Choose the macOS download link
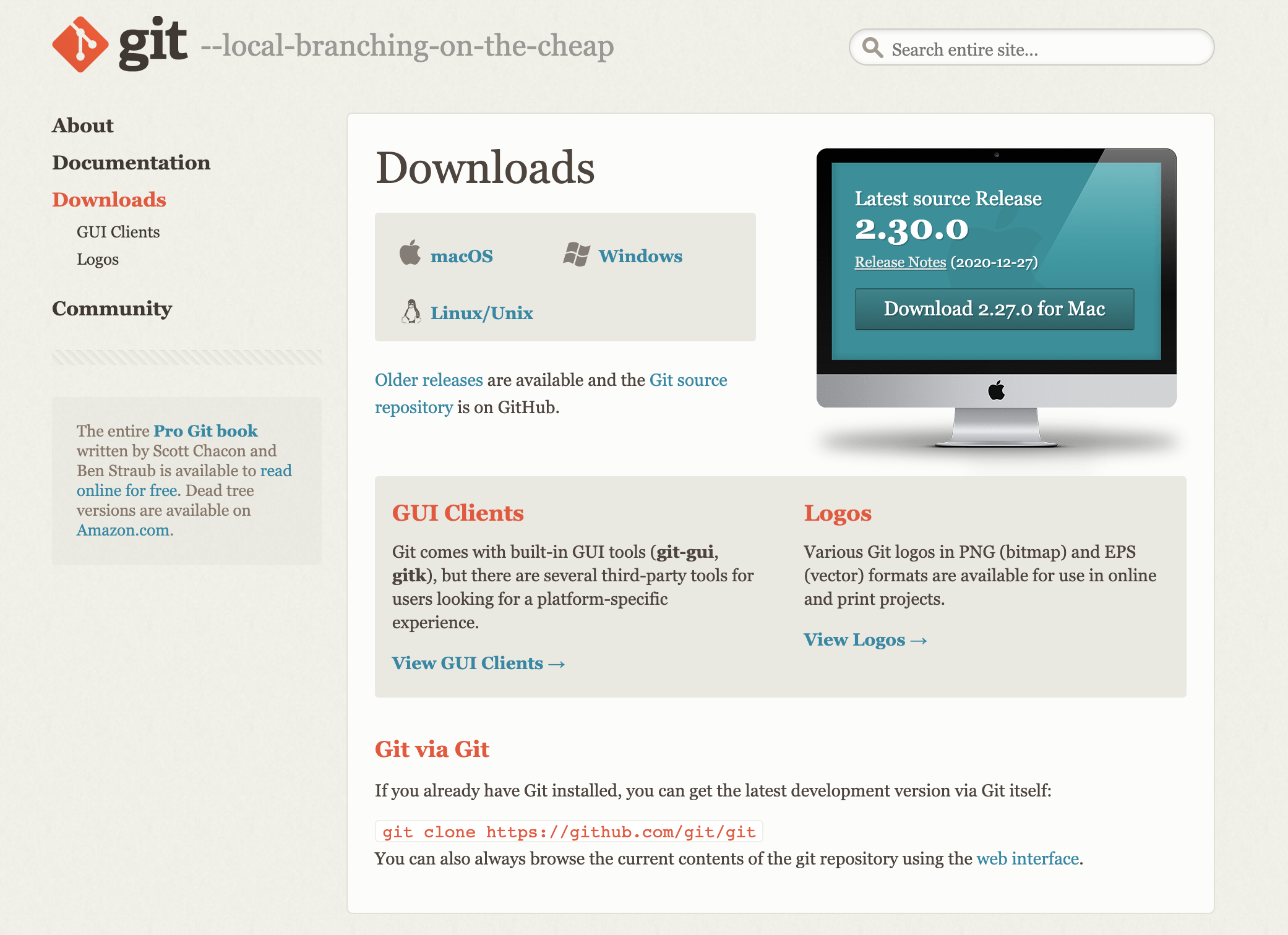 point(462,256)
